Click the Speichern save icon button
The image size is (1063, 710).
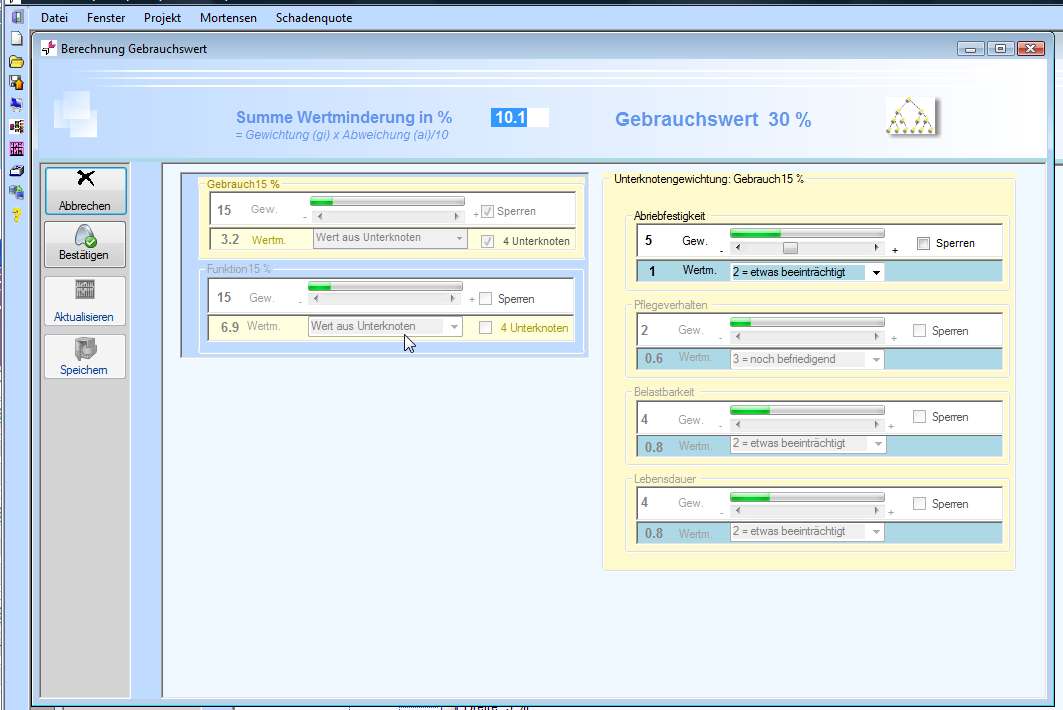coord(85,356)
